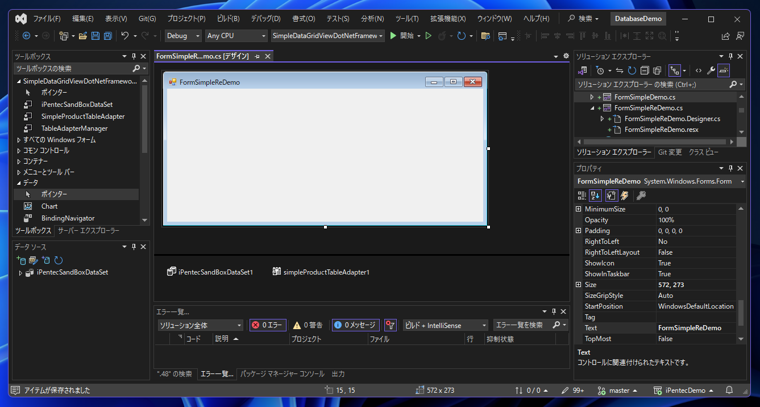Click the Share icon in the title toolbar
This screenshot has width=760, height=407.
point(726,36)
